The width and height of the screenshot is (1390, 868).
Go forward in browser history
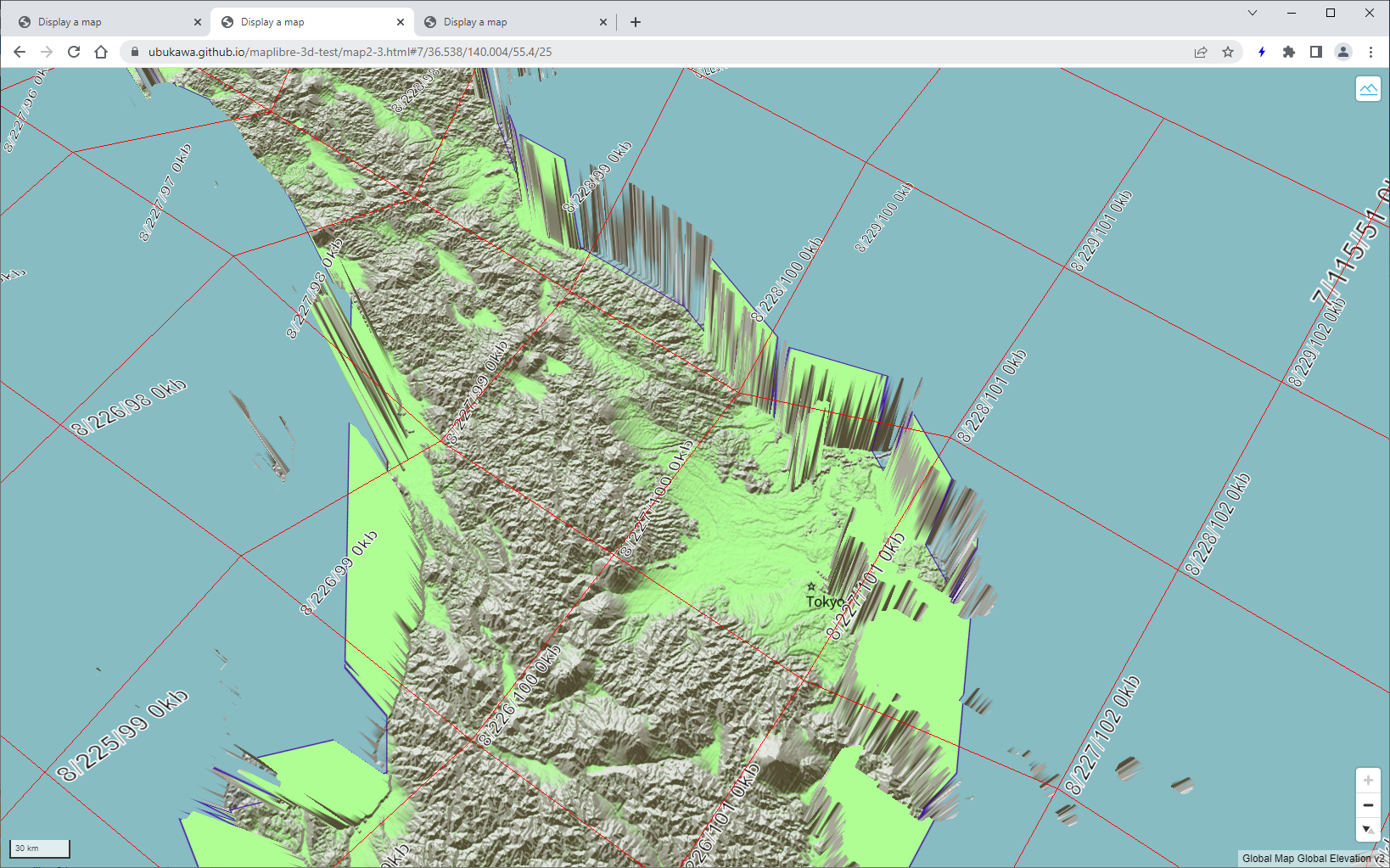[47, 52]
